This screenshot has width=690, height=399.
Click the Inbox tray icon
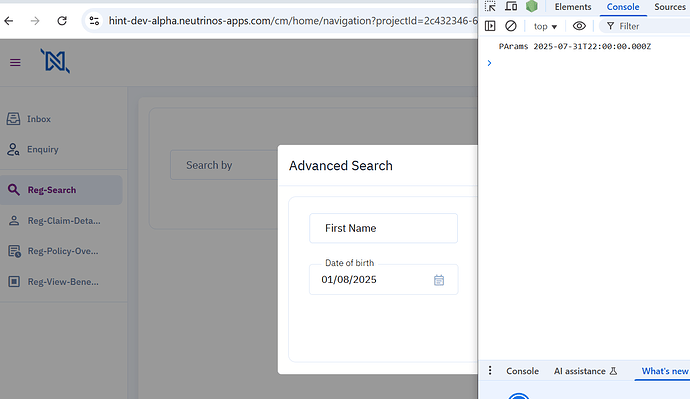pos(13,118)
